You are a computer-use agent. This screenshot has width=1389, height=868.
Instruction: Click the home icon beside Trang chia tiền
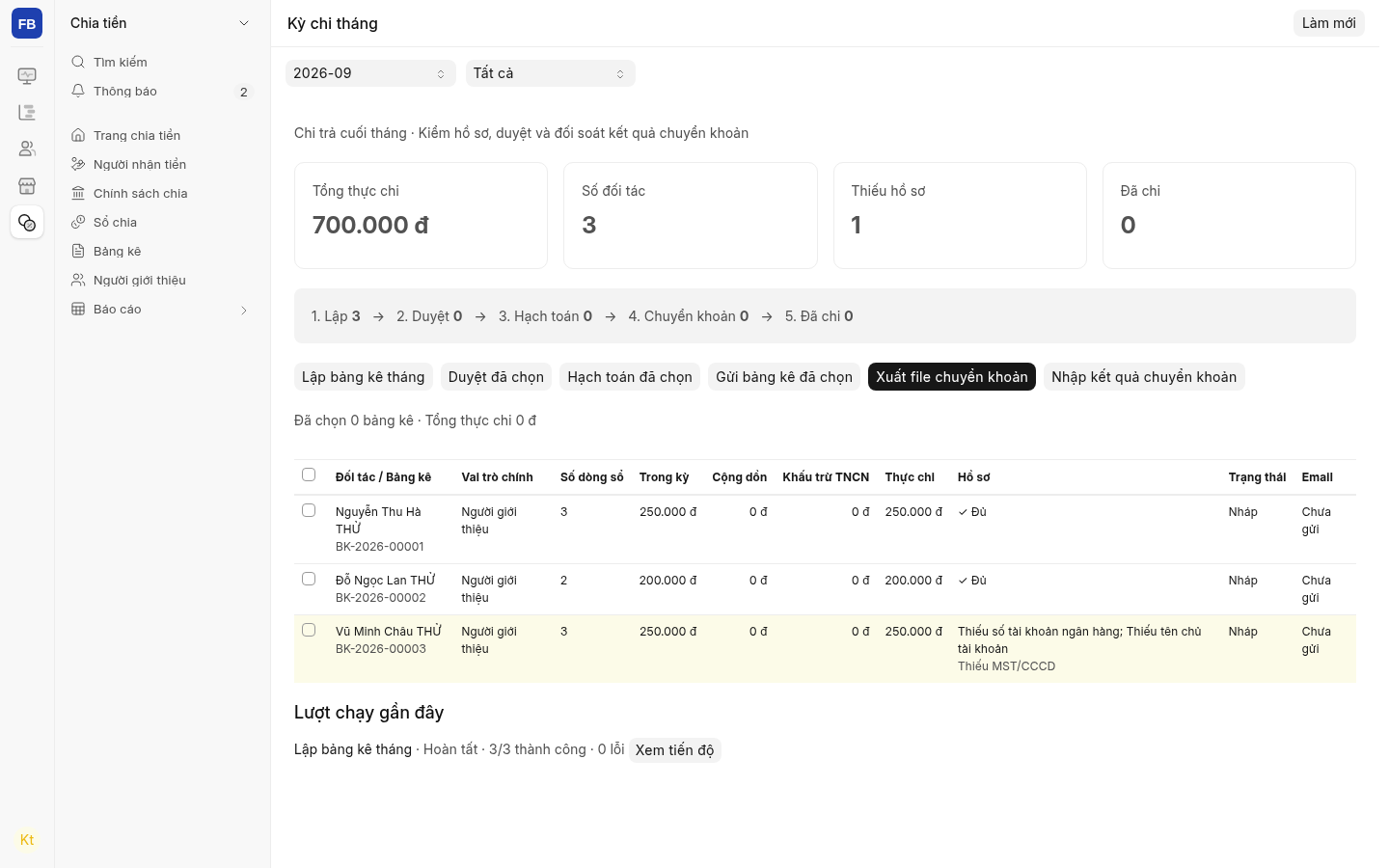pyautogui.click(x=78, y=135)
